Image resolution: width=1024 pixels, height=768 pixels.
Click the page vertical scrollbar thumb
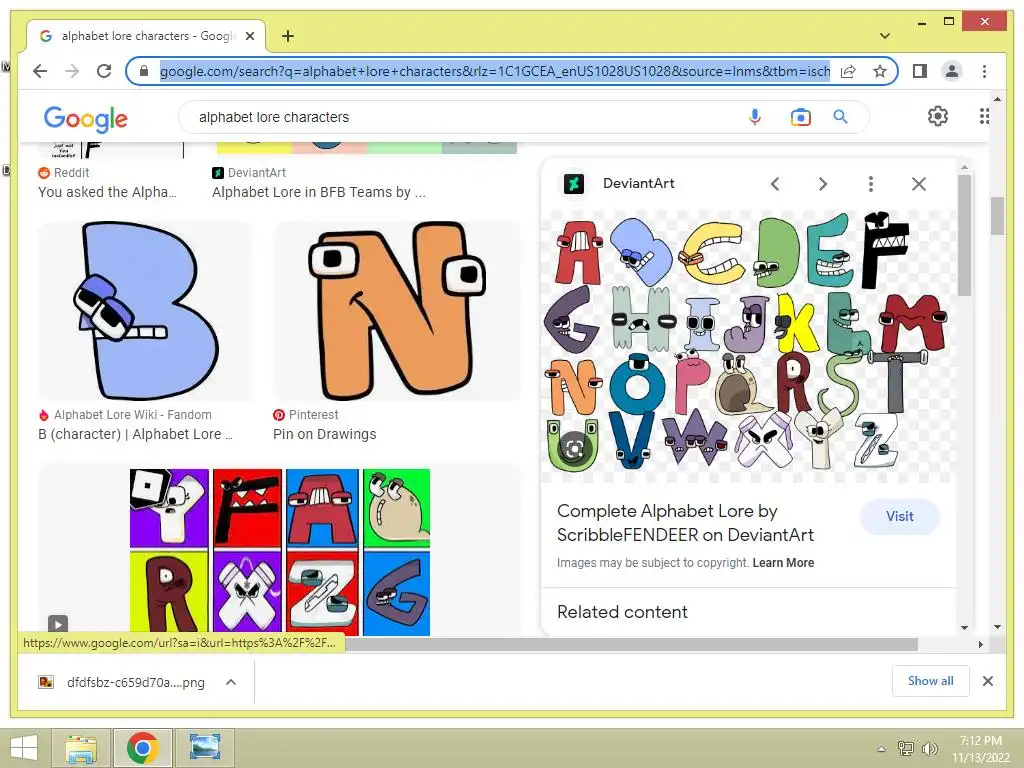(x=997, y=216)
